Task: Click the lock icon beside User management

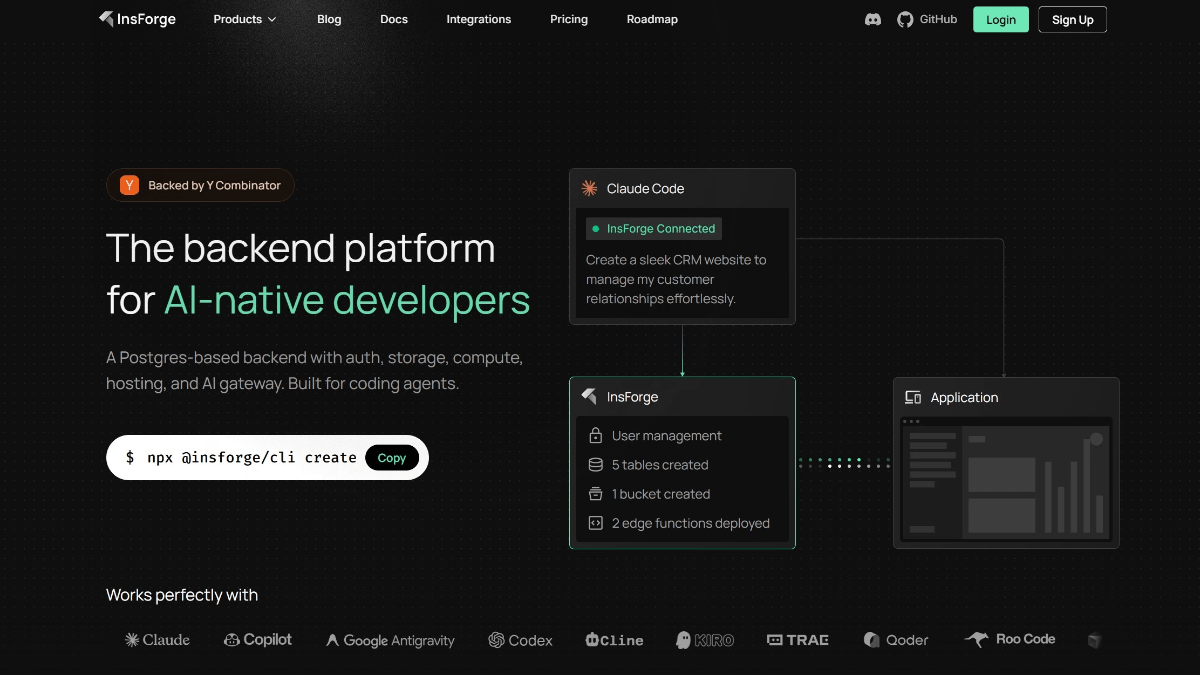Action: (595, 436)
